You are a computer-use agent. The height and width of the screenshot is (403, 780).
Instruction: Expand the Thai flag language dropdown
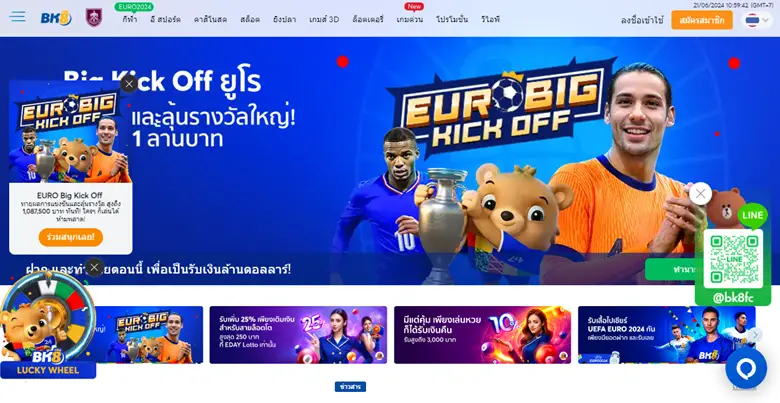pos(757,20)
